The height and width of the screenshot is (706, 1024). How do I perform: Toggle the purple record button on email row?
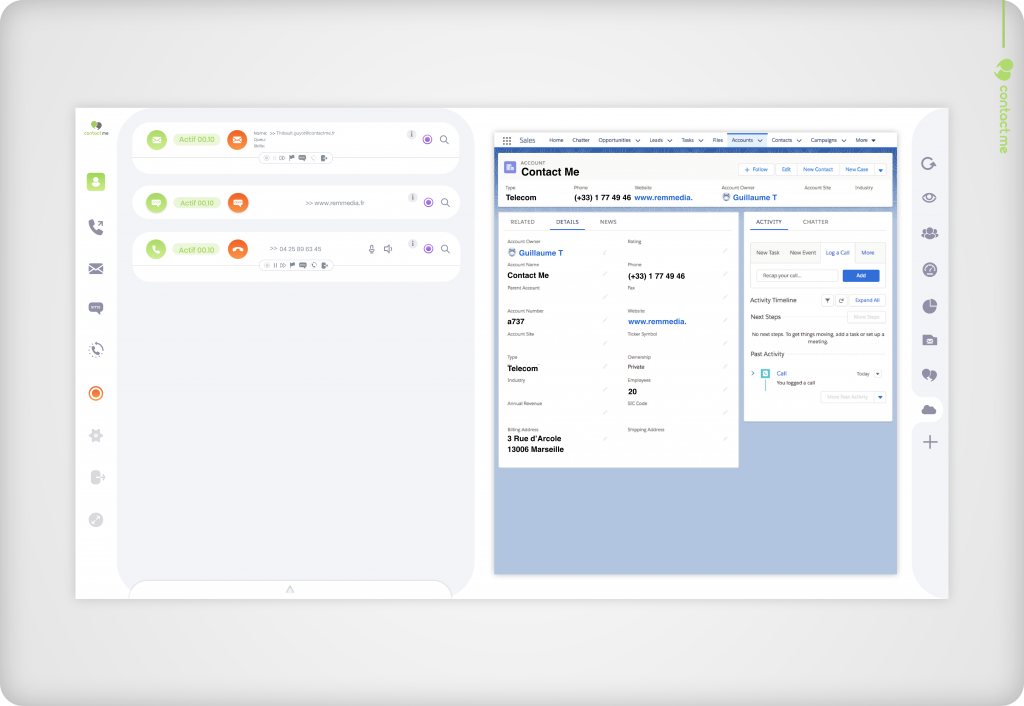(427, 140)
